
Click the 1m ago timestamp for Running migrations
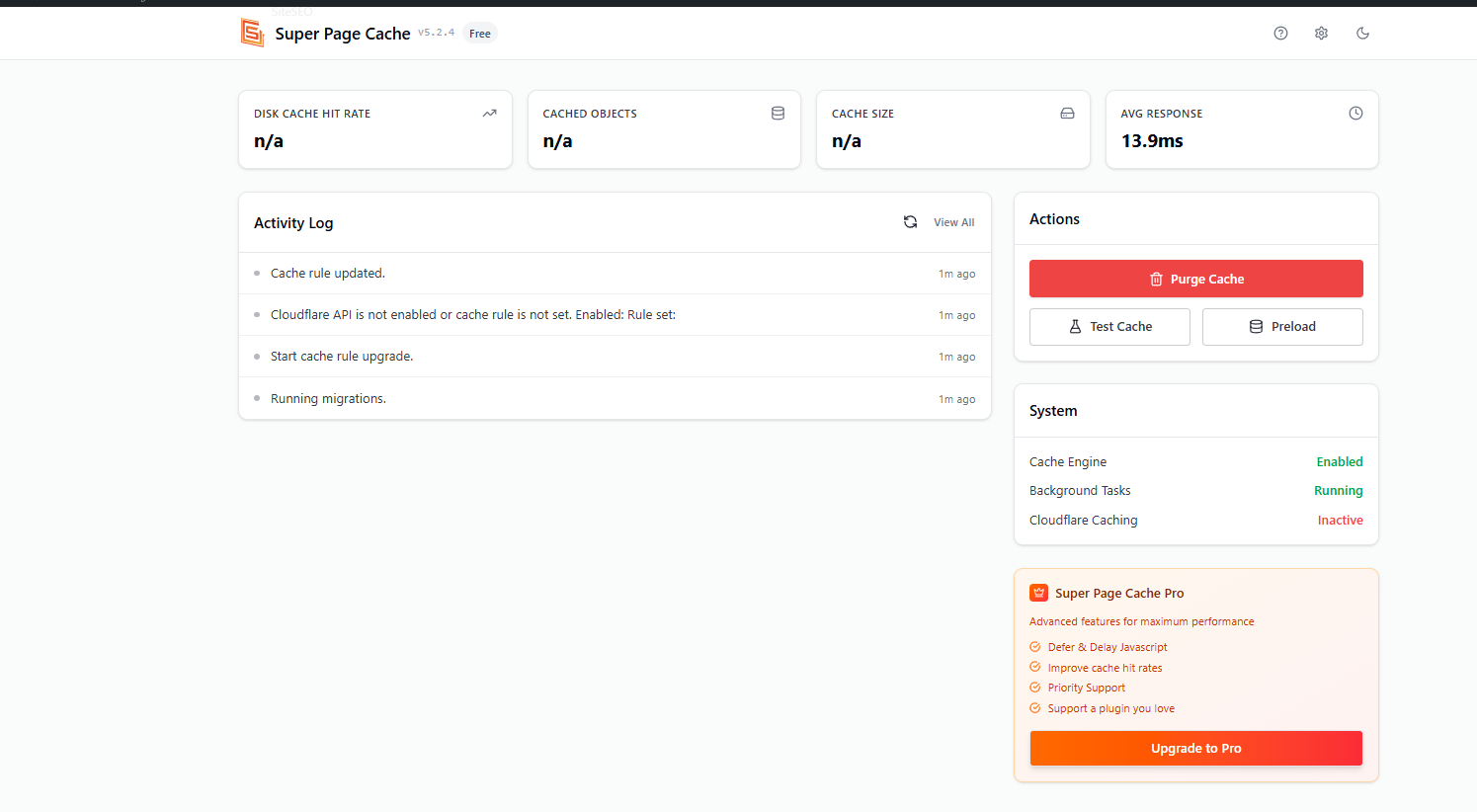(x=956, y=399)
